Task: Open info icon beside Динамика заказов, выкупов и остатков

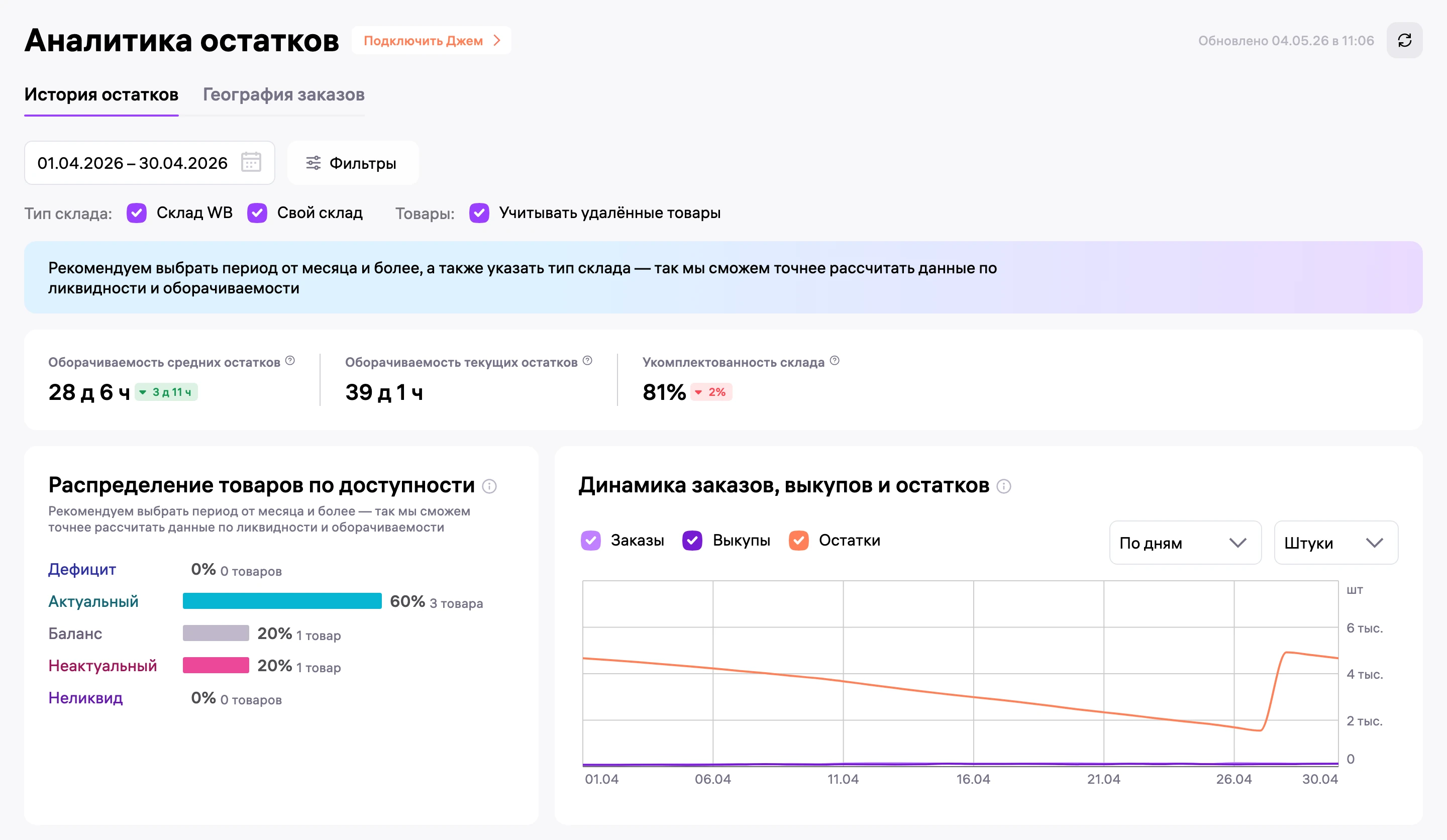Action: (x=1004, y=486)
